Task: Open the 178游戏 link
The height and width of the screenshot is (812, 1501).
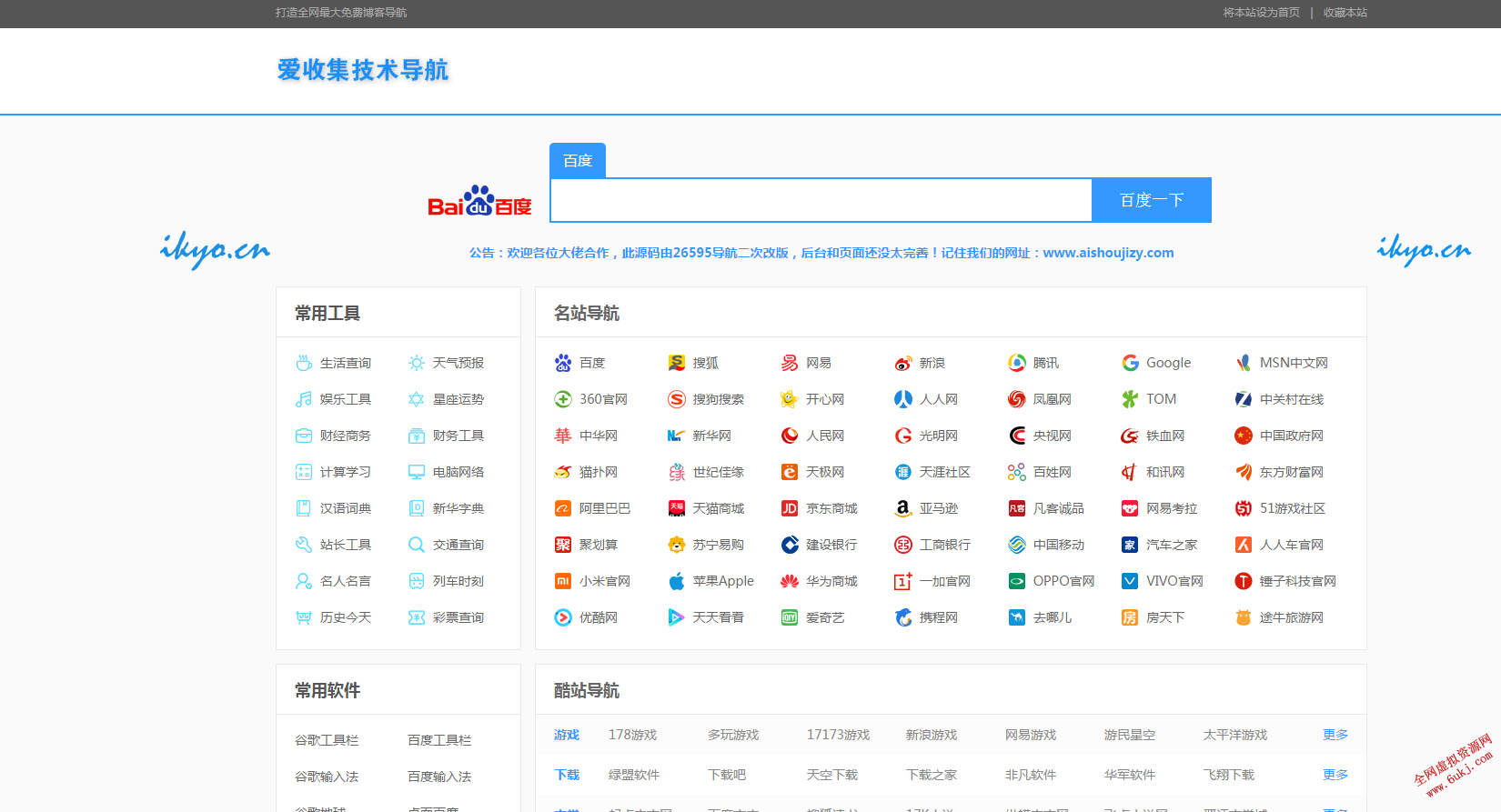Action: pos(632,735)
